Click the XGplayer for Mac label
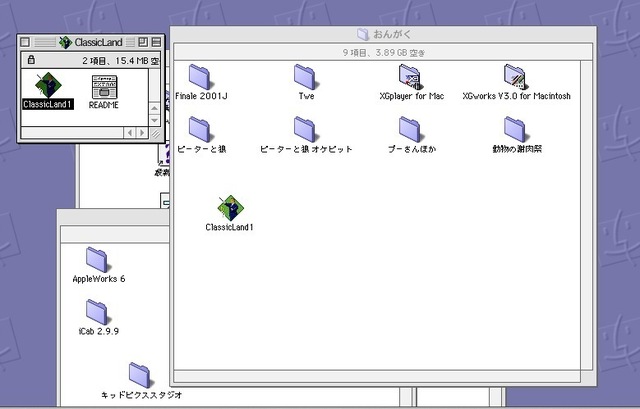 [x=411, y=96]
